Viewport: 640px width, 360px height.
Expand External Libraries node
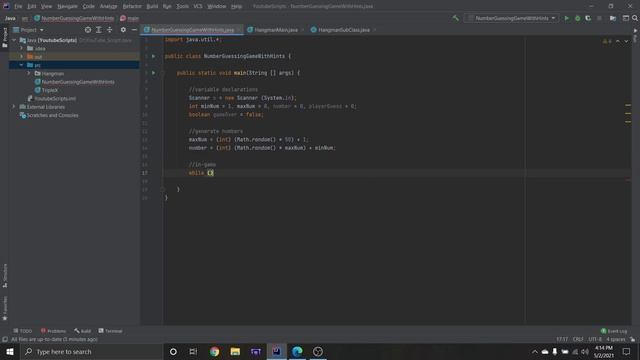point(13,107)
